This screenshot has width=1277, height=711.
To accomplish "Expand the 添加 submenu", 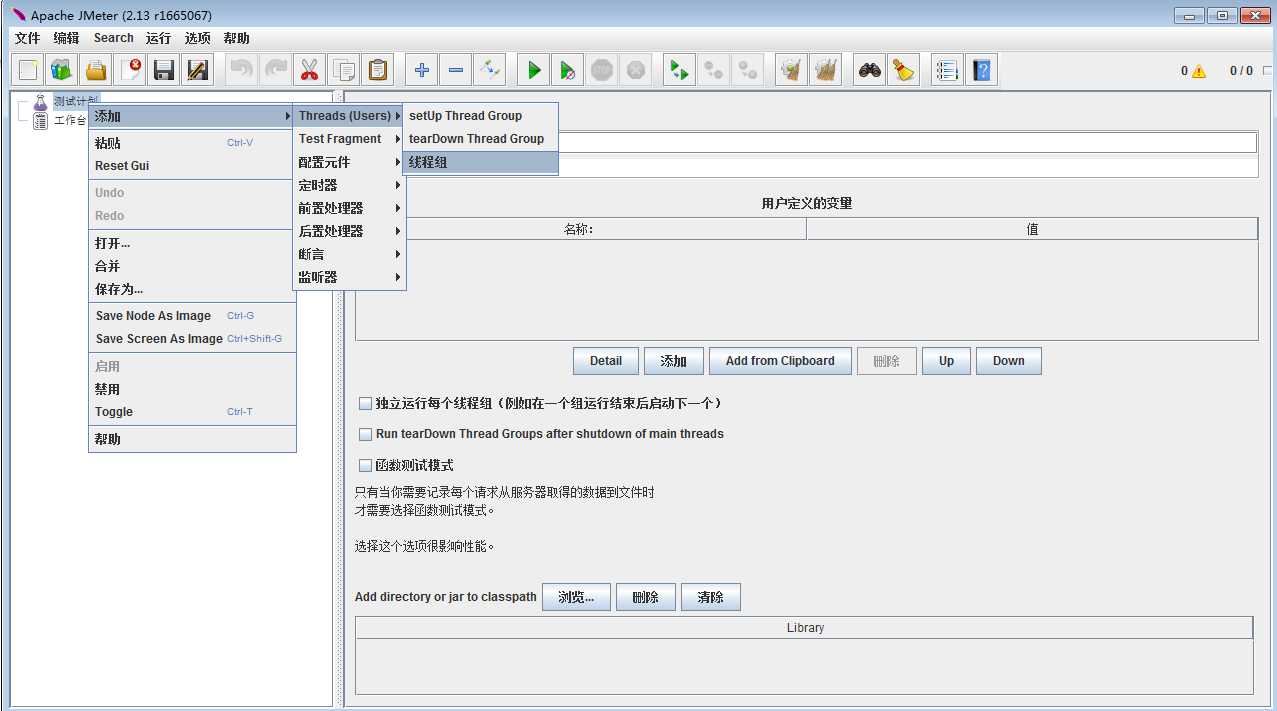I will click(192, 116).
